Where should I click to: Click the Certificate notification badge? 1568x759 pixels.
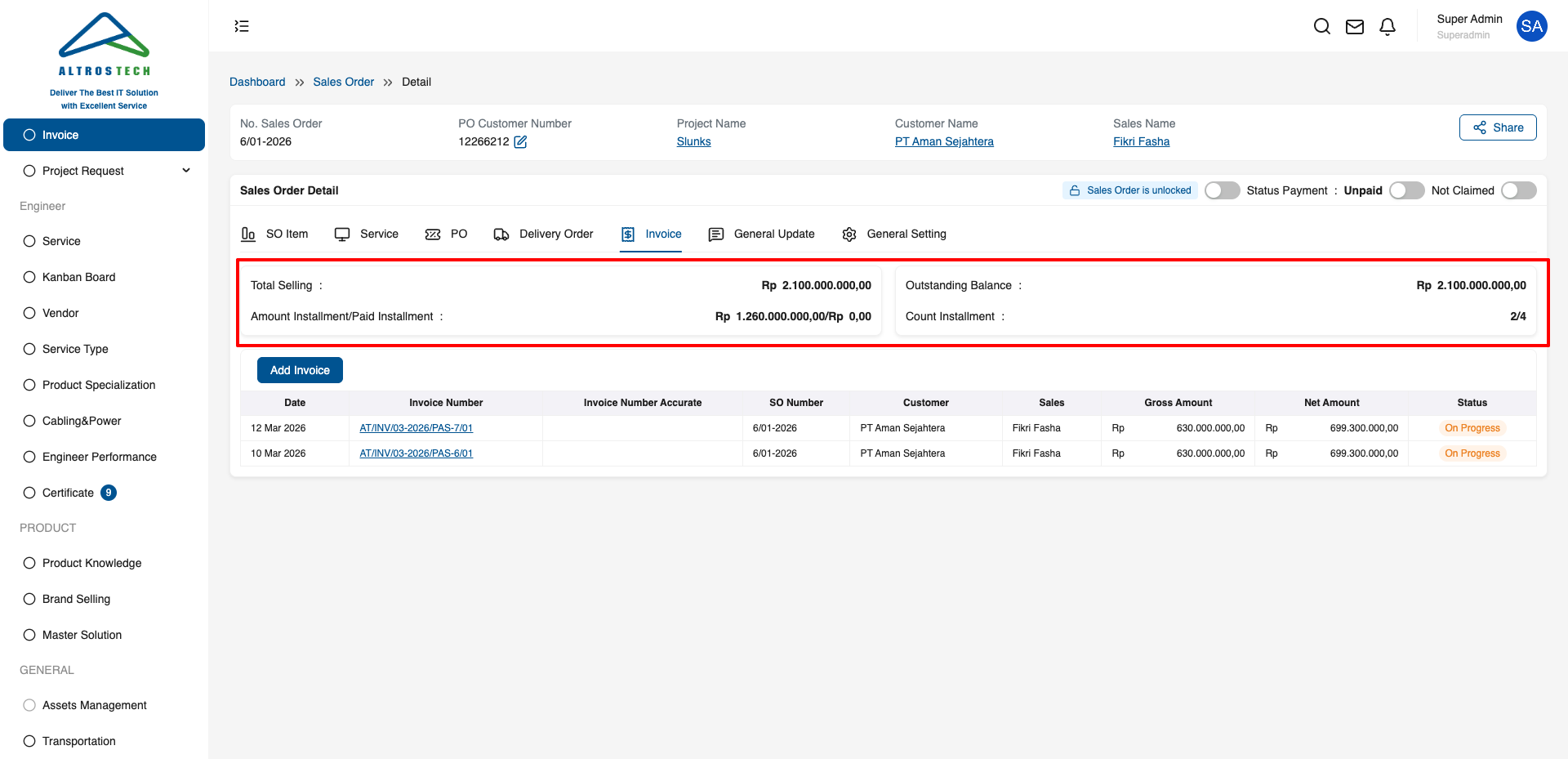109,493
